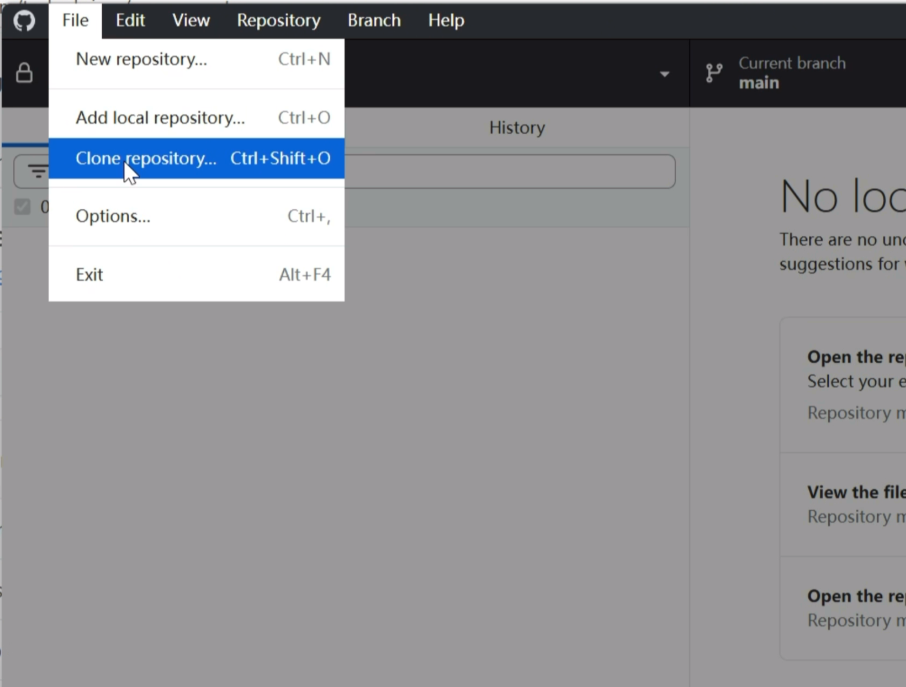Screen dimensions: 906x687
Task: Click the 'No loc' heading text
Action: (842, 196)
